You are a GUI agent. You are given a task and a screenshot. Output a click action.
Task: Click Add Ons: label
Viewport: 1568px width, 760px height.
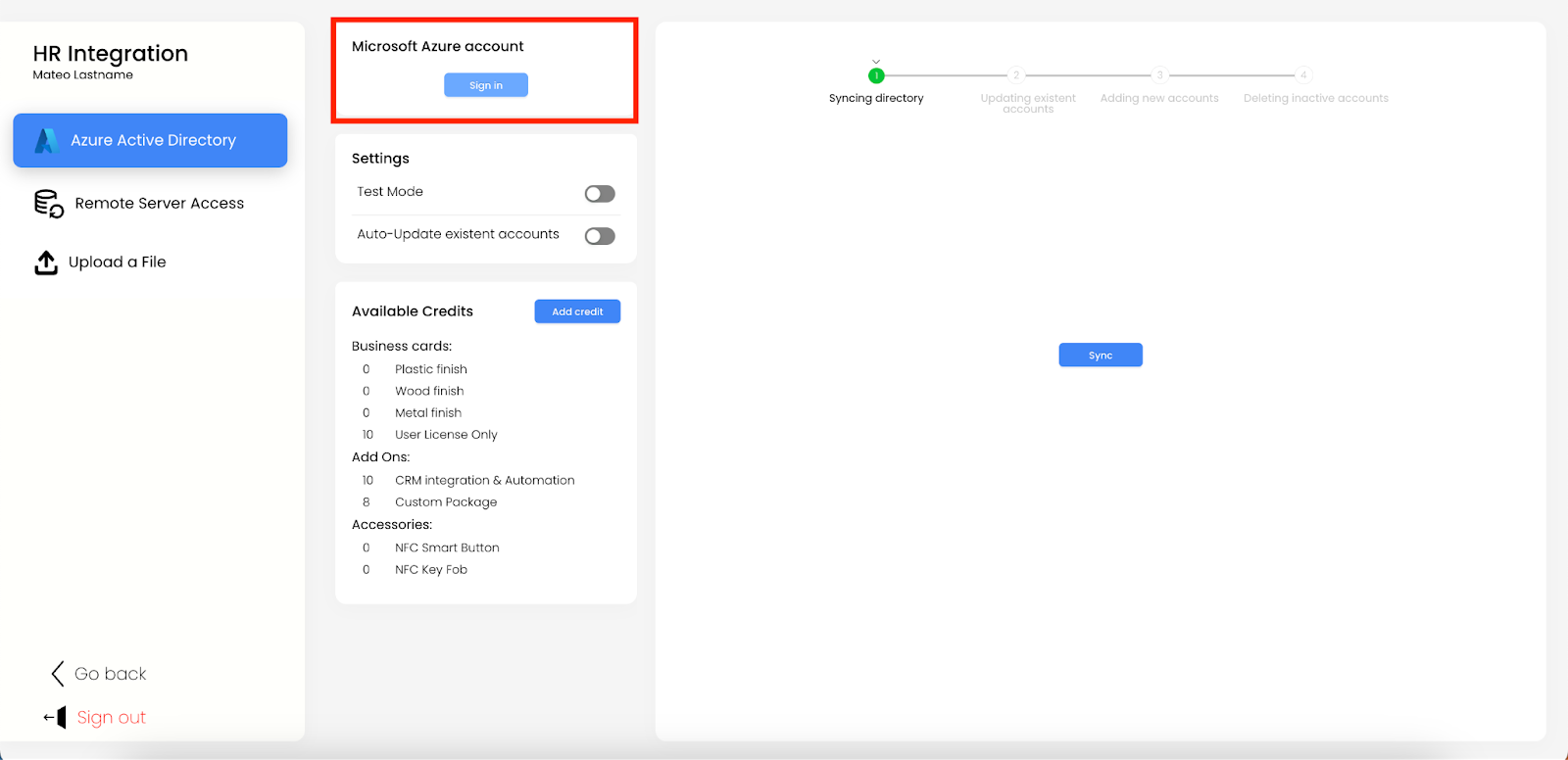coord(381,457)
